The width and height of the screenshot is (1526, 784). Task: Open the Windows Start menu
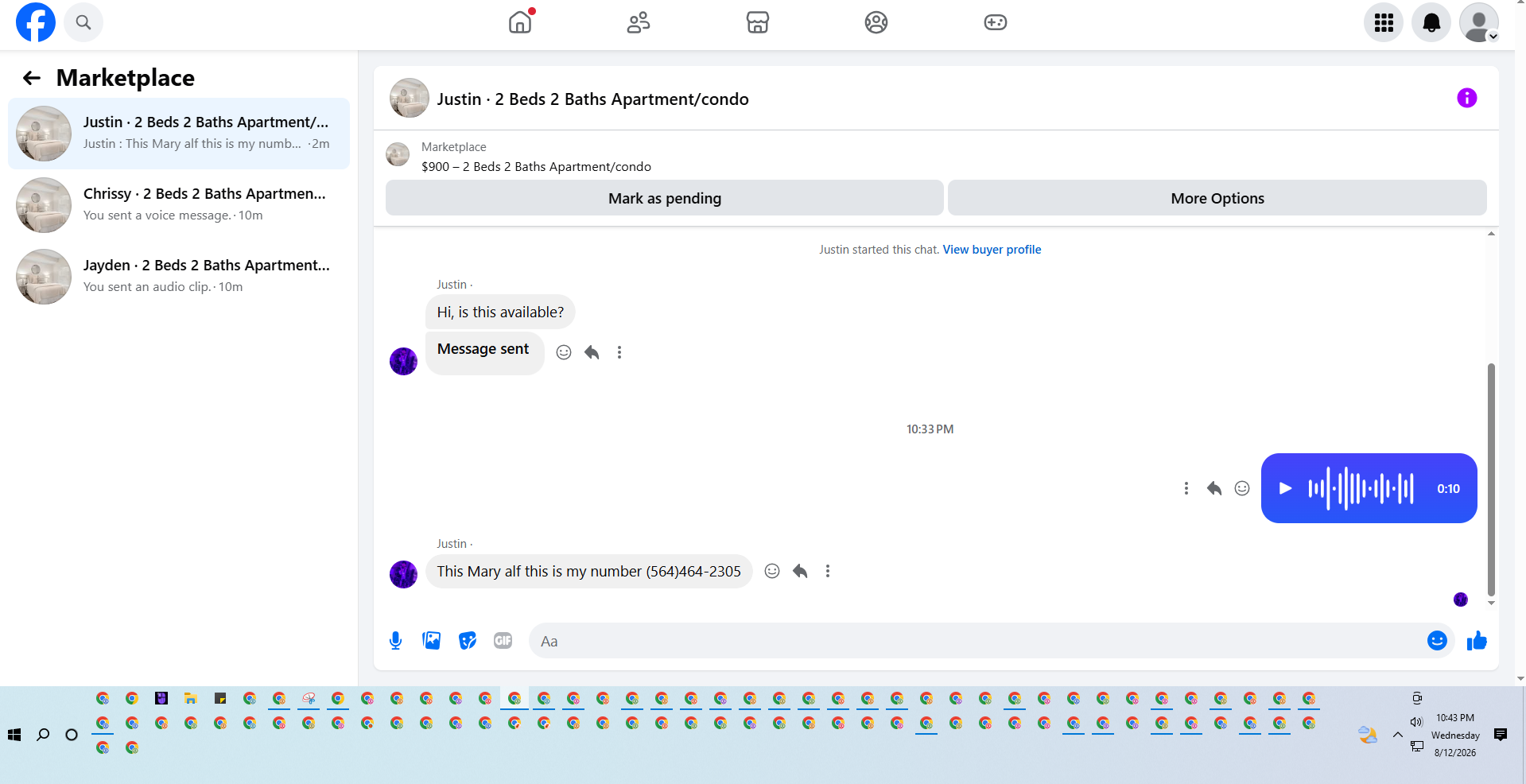coord(14,735)
